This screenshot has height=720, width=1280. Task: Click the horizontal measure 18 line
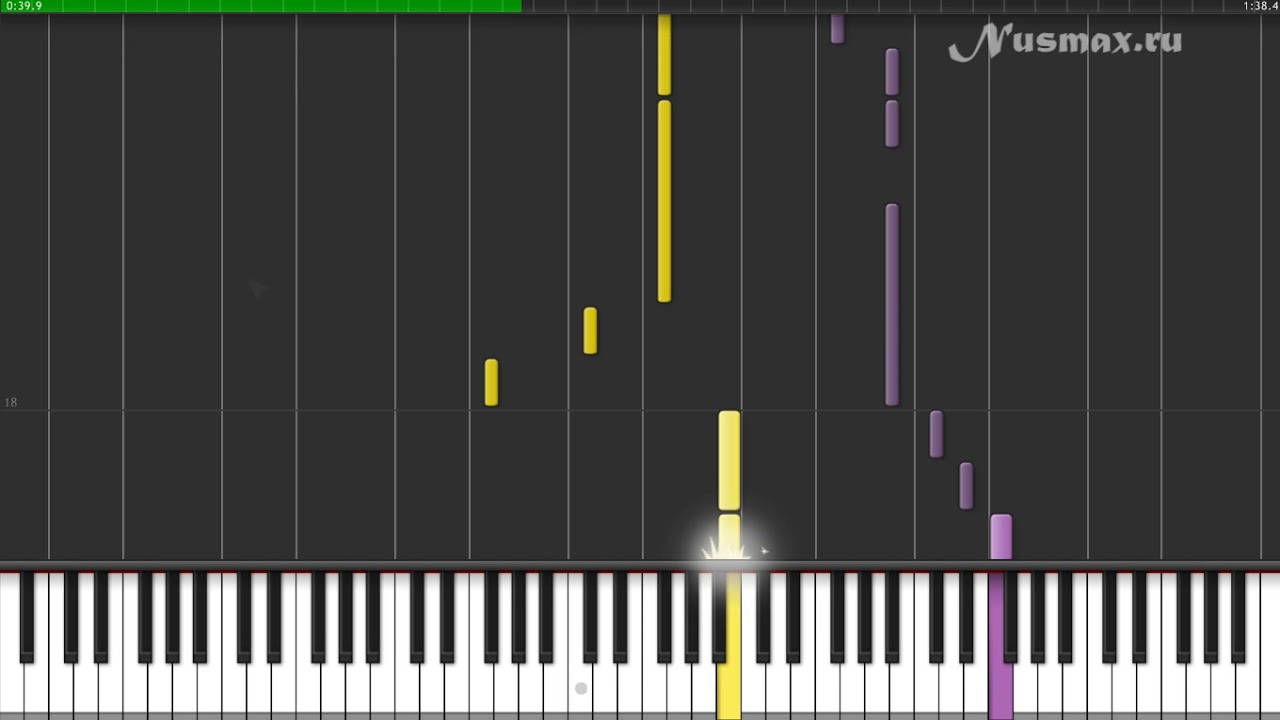click(x=640, y=410)
